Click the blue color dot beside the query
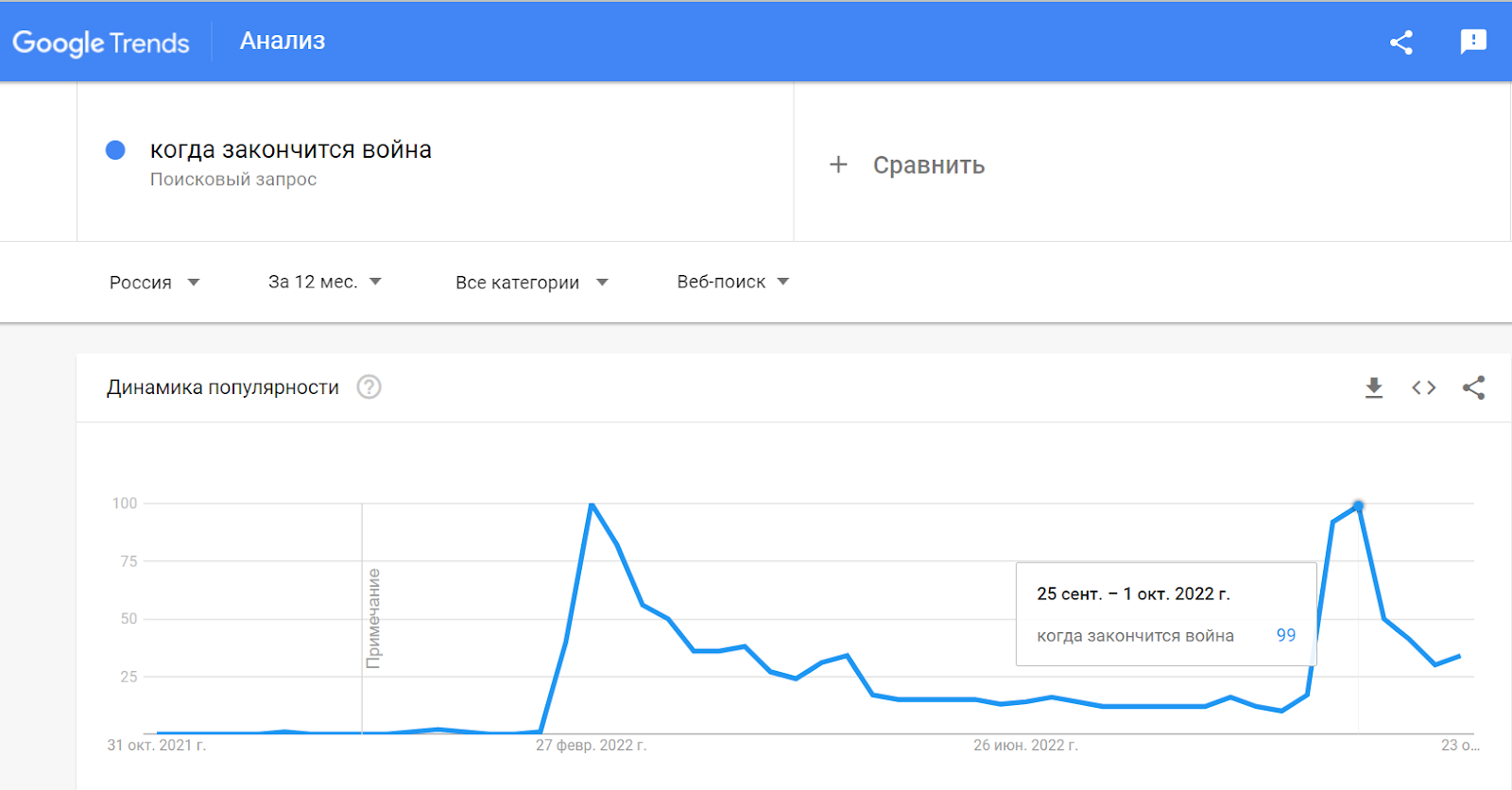Screen dimensions: 1512x790 tap(115, 149)
